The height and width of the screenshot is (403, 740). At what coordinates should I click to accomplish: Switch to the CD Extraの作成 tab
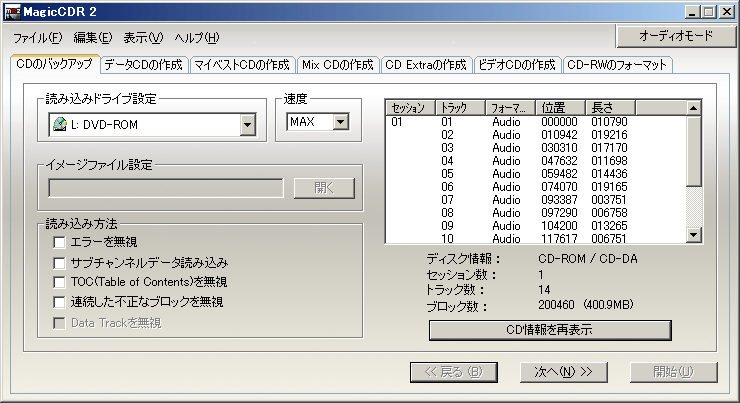[x=426, y=65]
